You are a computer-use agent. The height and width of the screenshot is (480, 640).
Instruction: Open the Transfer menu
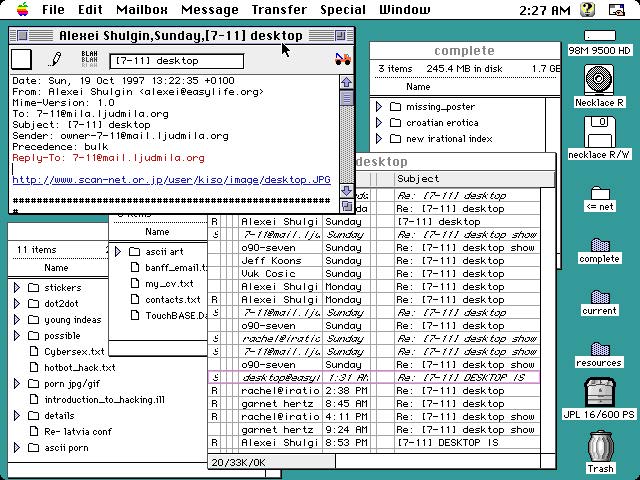click(279, 10)
